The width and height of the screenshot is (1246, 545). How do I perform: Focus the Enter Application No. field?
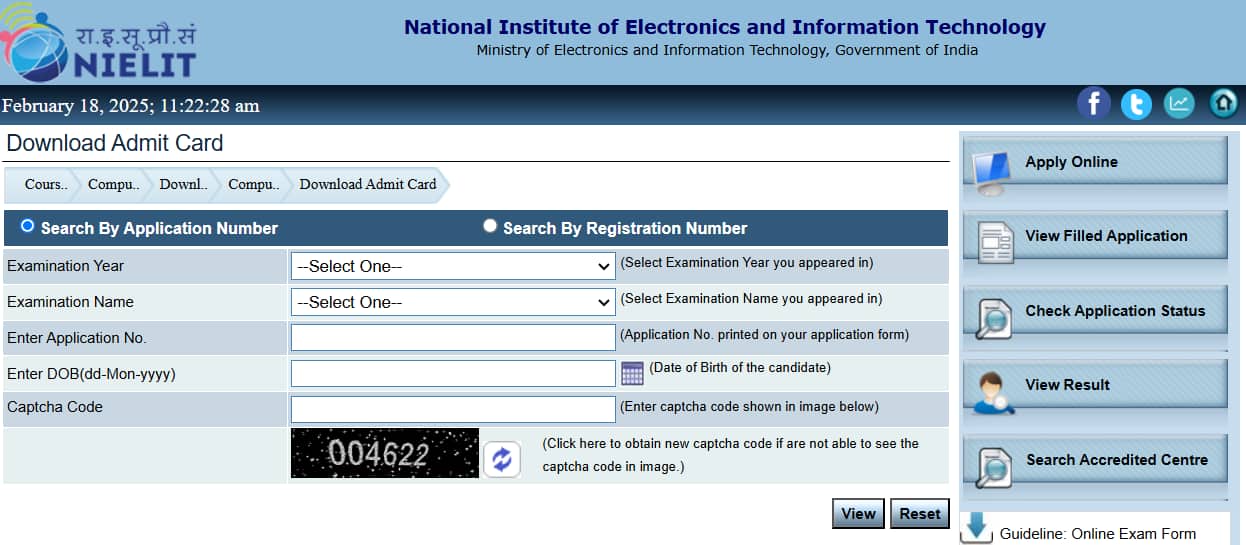coord(453,338)
